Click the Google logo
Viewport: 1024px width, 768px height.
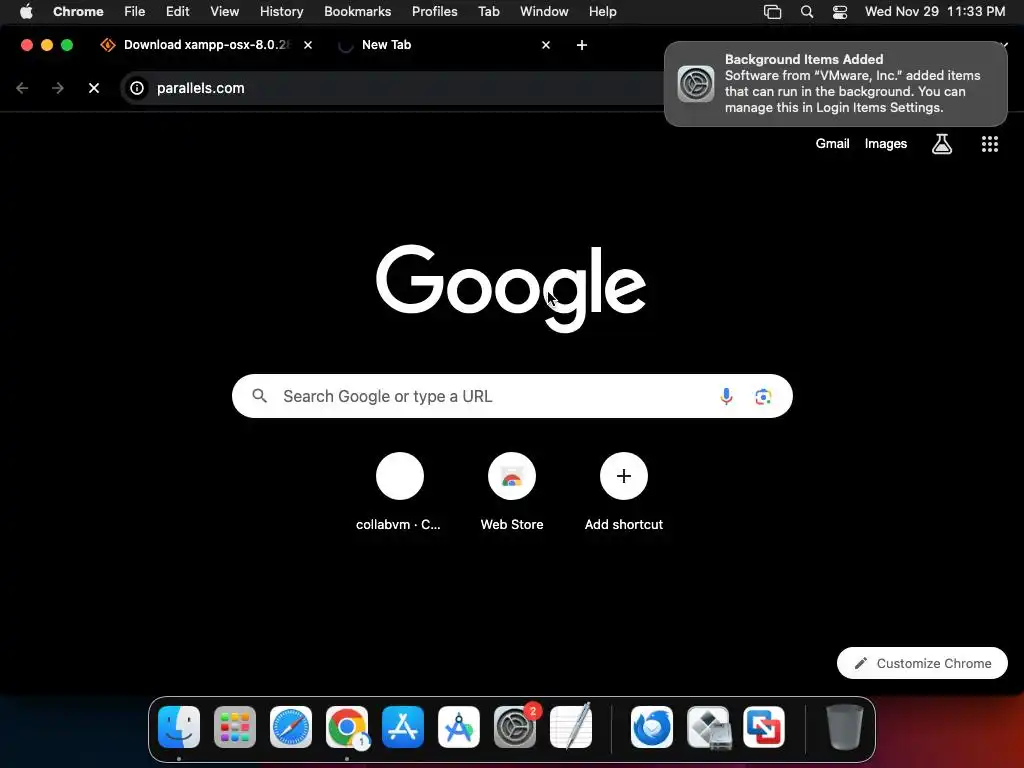click(x=511, y=287)
